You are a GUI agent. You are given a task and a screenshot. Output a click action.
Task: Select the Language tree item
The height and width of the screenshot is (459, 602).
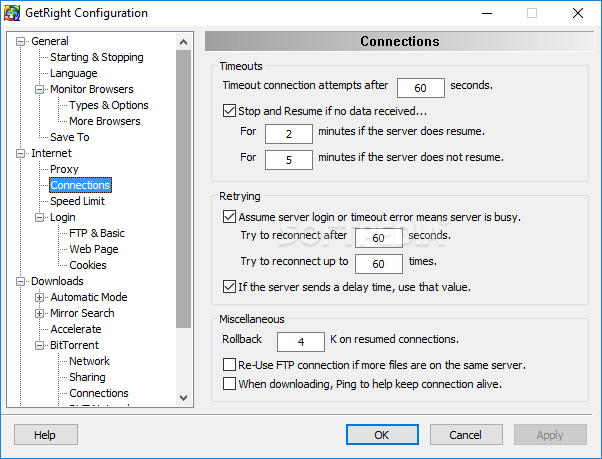[x=74, y=73]
